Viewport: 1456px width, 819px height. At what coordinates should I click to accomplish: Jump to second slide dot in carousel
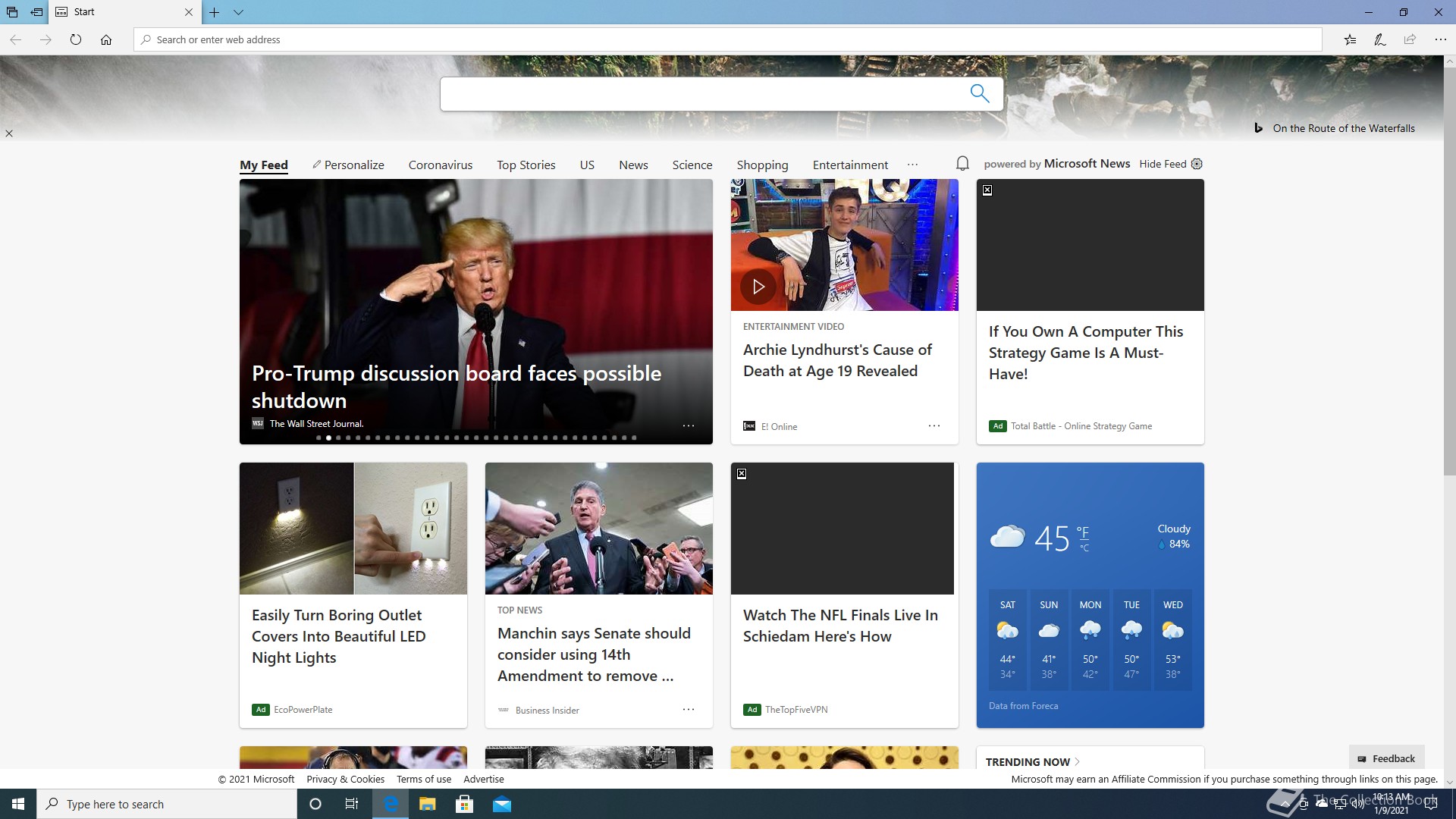328,438
